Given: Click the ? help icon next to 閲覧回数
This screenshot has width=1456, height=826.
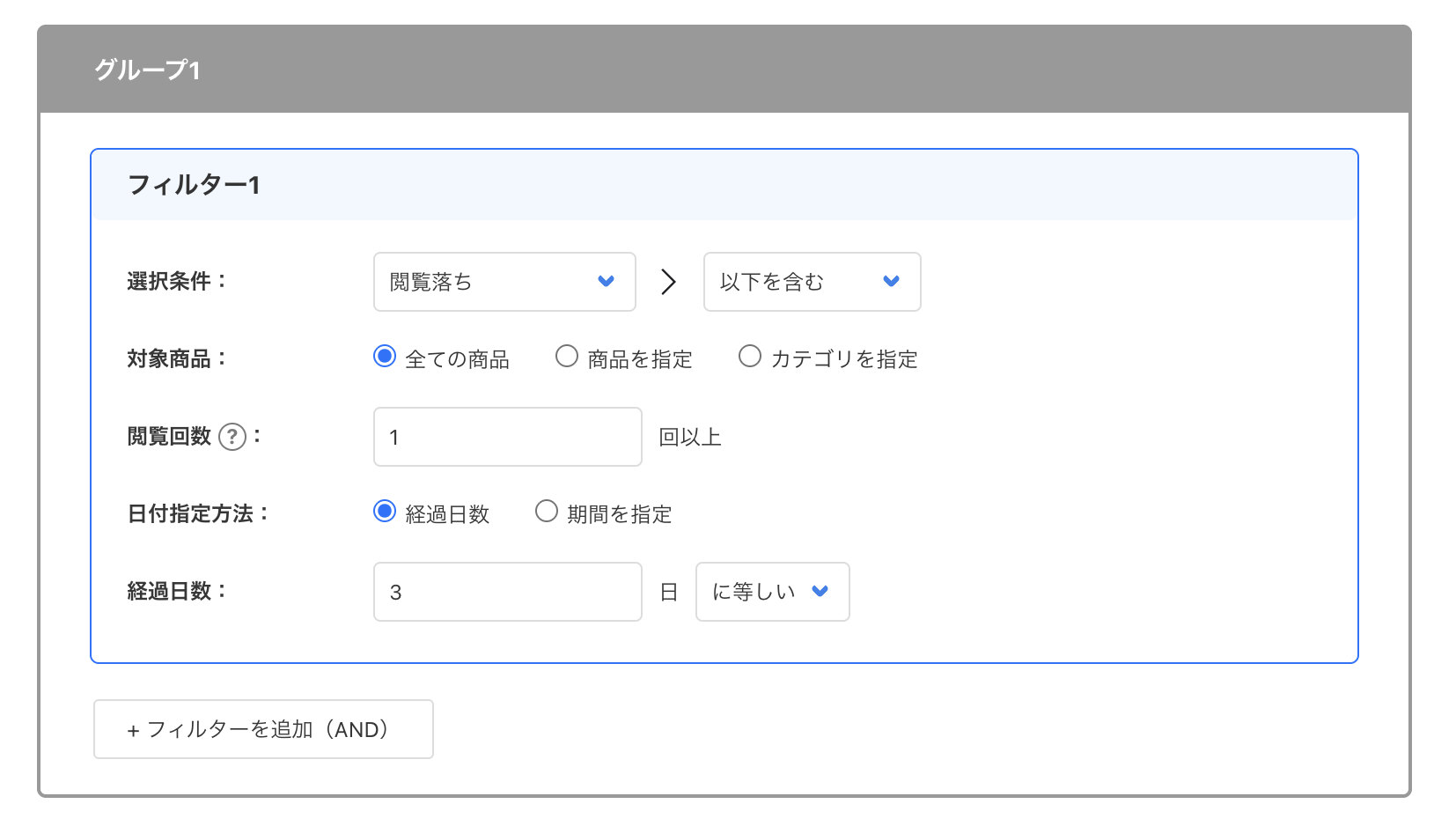Looking at the screenshot, I should point(232,435).
